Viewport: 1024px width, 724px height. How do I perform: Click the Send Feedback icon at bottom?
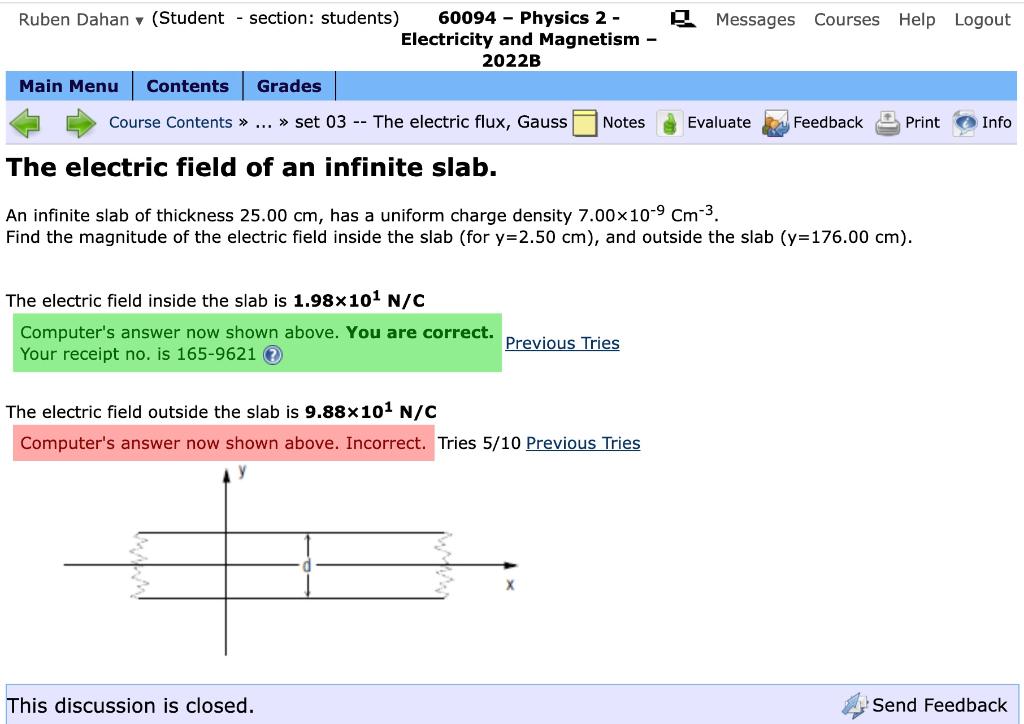(855, 705)
